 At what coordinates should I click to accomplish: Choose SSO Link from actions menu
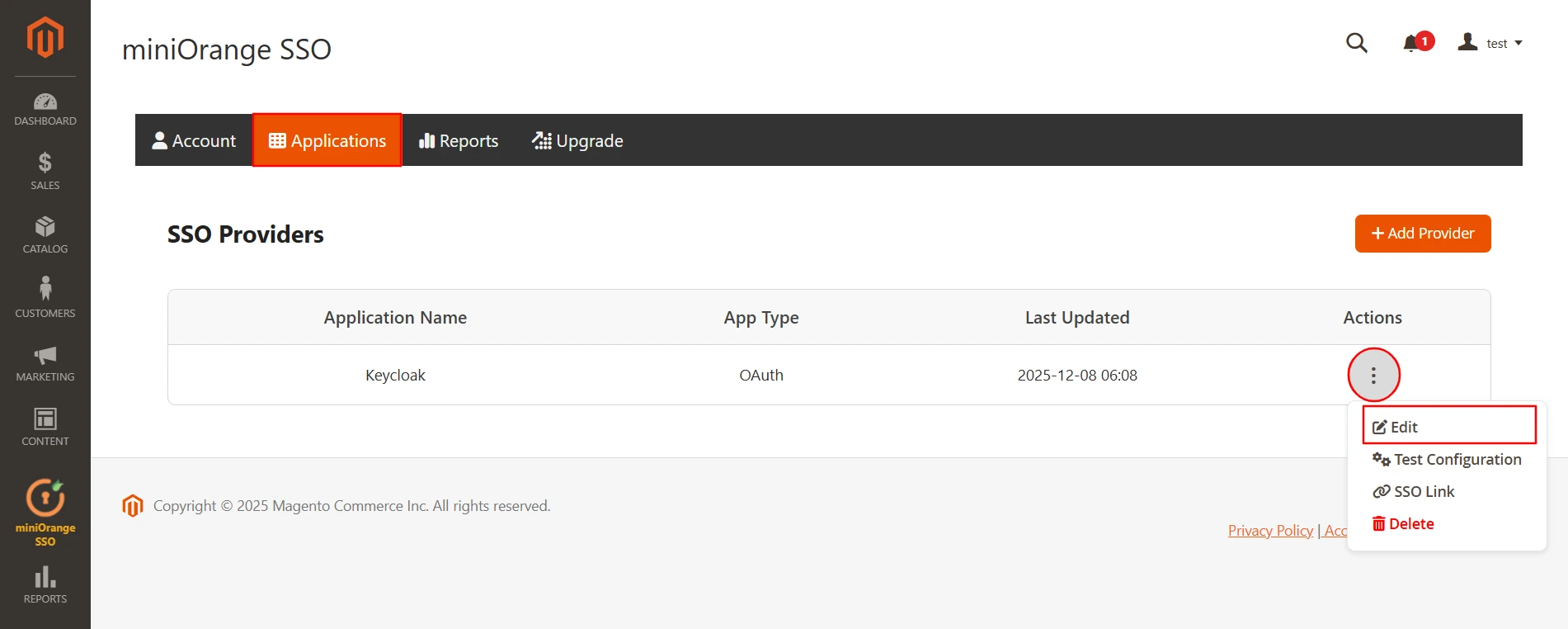point(1414,492)
